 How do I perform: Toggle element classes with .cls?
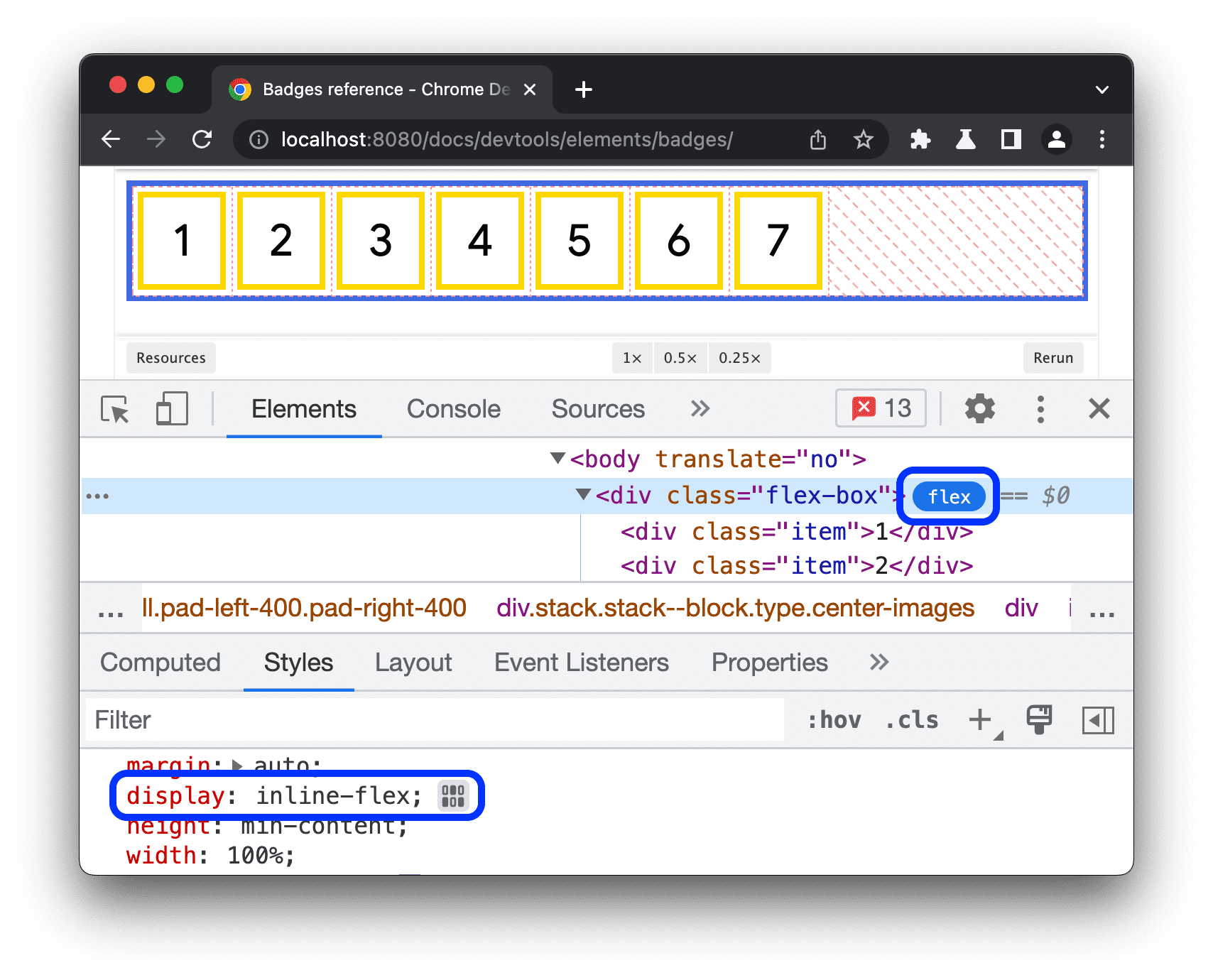click(911, 719)
